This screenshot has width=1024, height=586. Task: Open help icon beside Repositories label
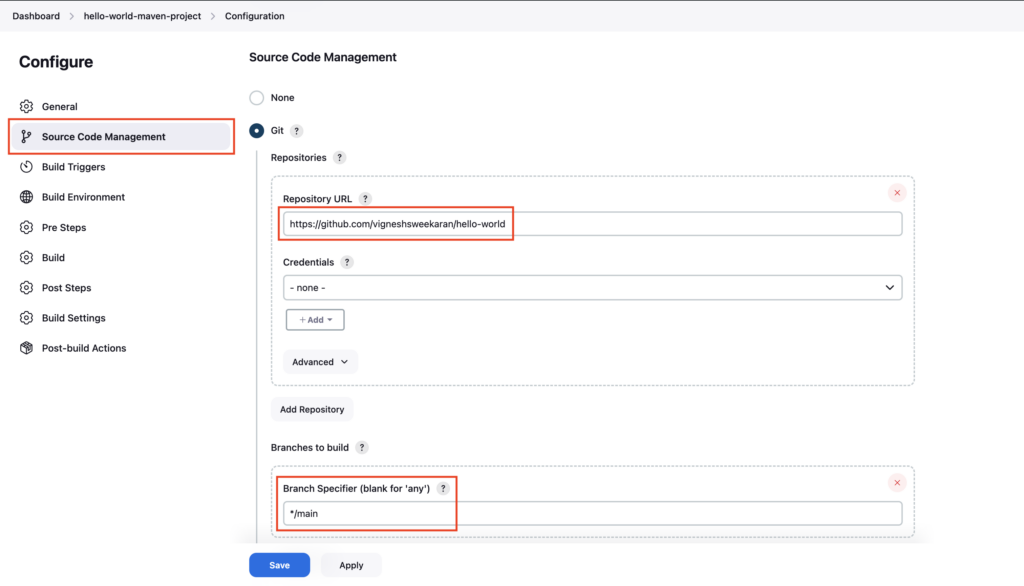(340, 157)
